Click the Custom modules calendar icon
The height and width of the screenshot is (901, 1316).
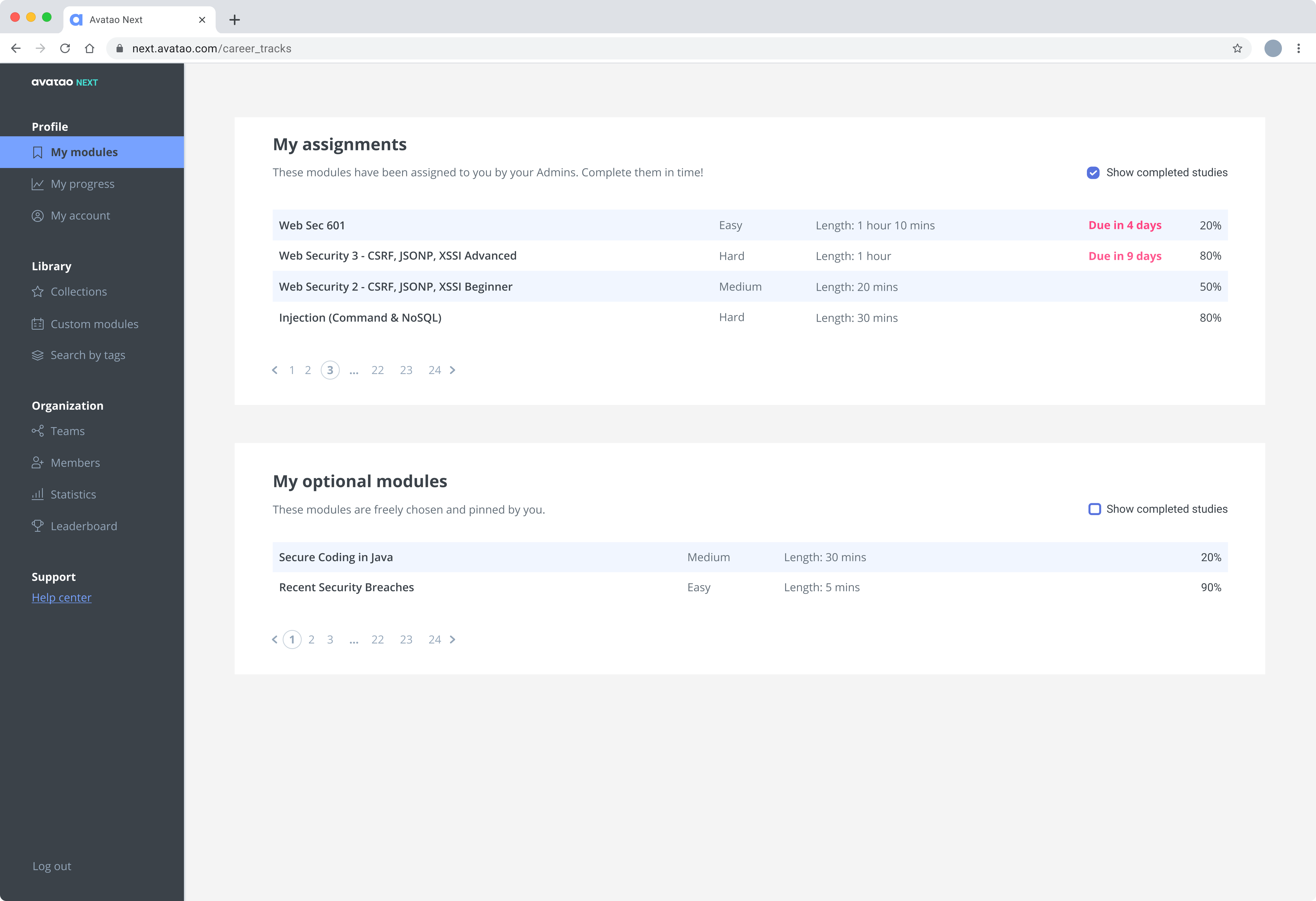point(37,324)
